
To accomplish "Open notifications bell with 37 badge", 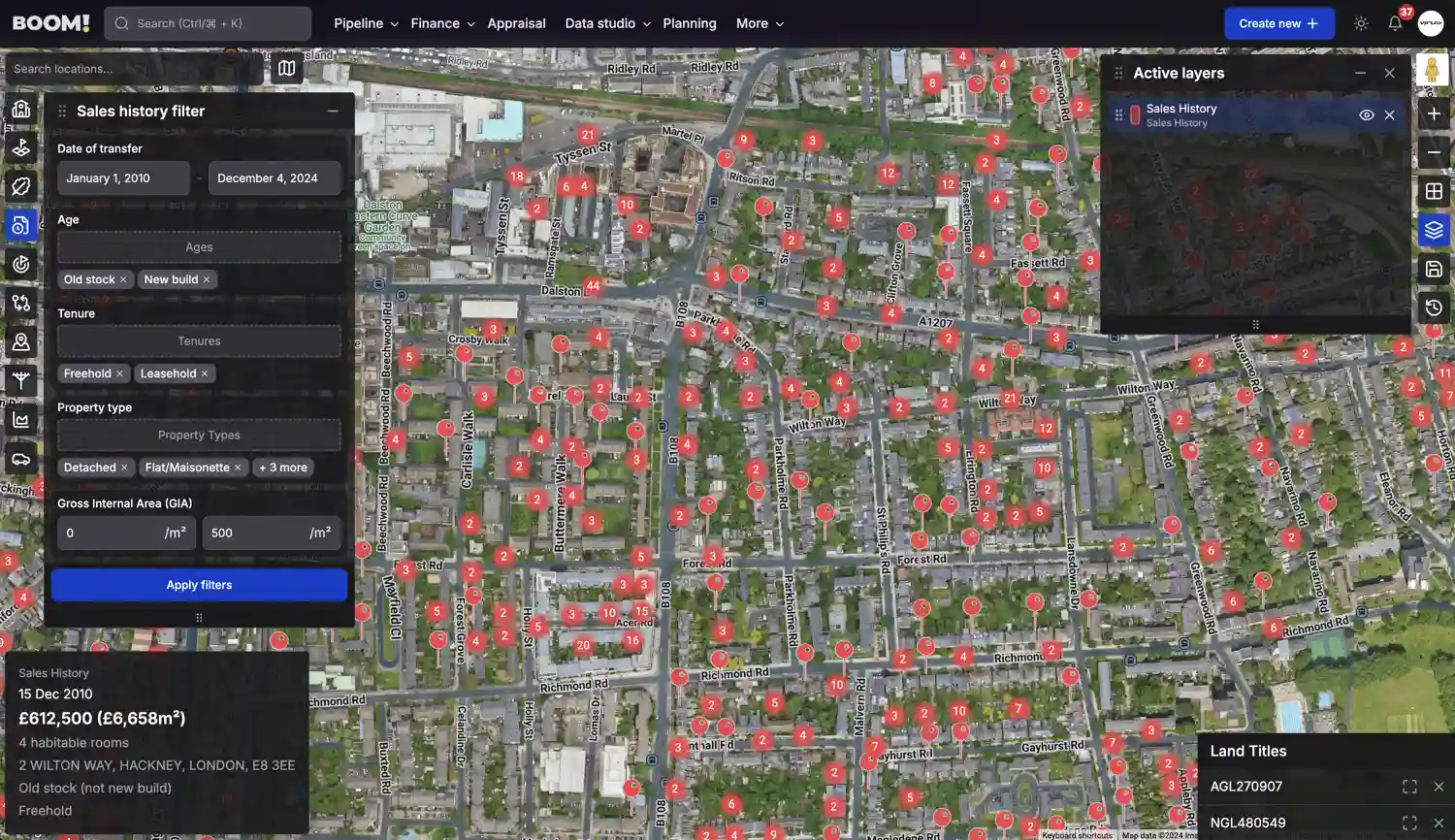I will coord(1395,23).
